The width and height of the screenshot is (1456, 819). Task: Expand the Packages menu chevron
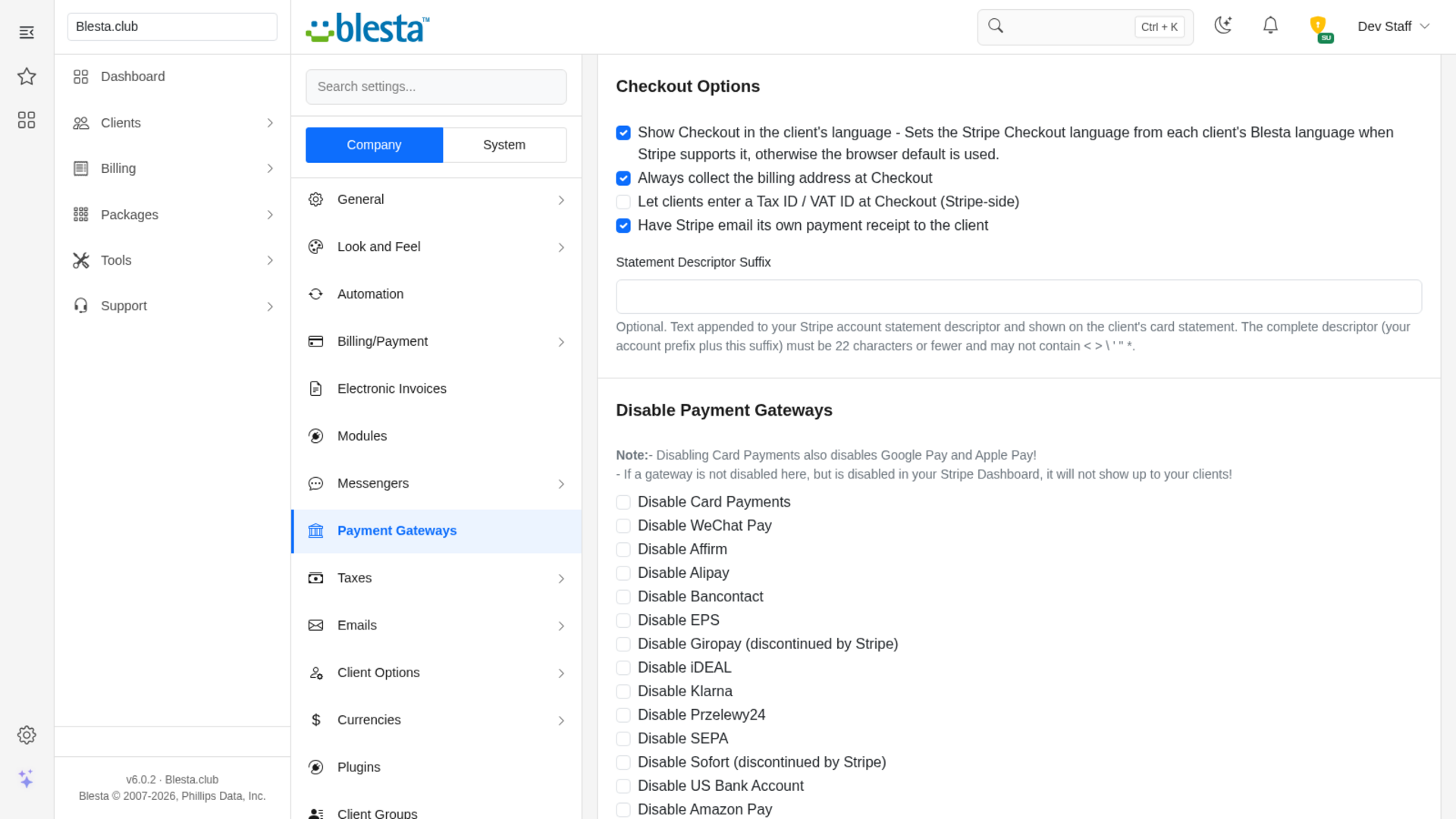[270, 215]
